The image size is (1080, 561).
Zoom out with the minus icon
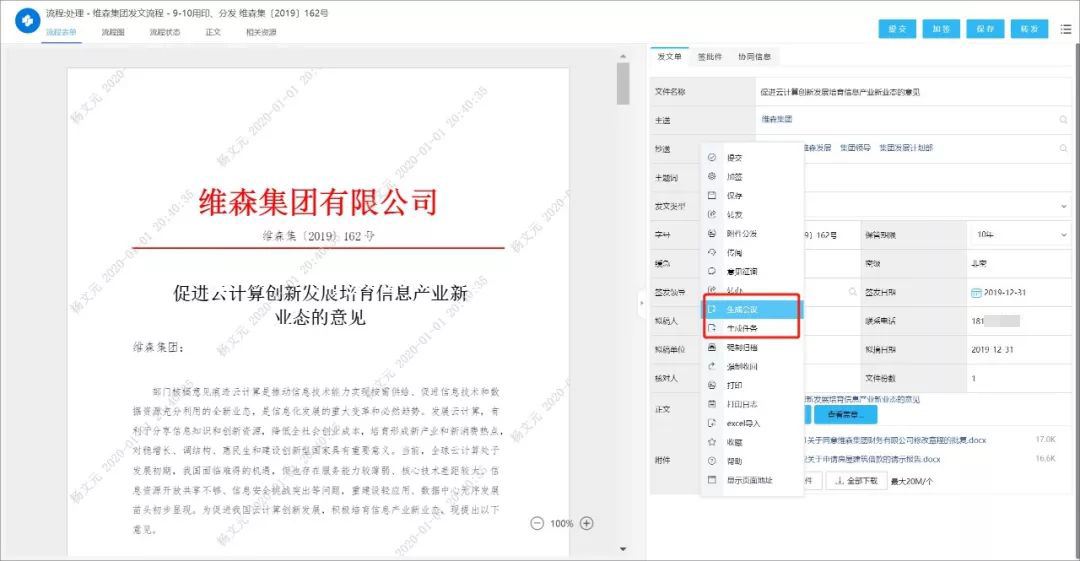pos(537,524)
